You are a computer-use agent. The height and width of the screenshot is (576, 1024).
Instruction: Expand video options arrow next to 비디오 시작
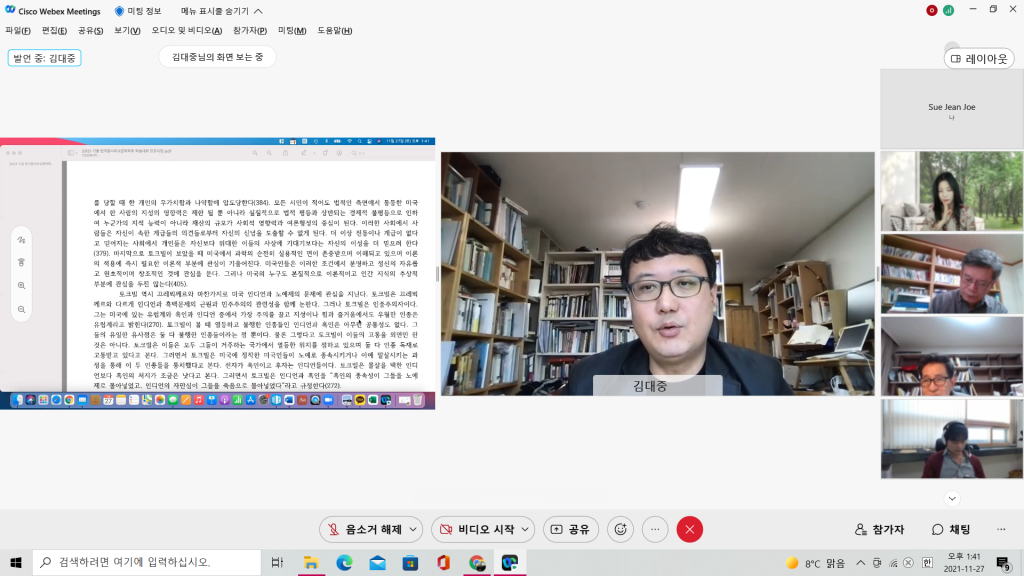525,529
